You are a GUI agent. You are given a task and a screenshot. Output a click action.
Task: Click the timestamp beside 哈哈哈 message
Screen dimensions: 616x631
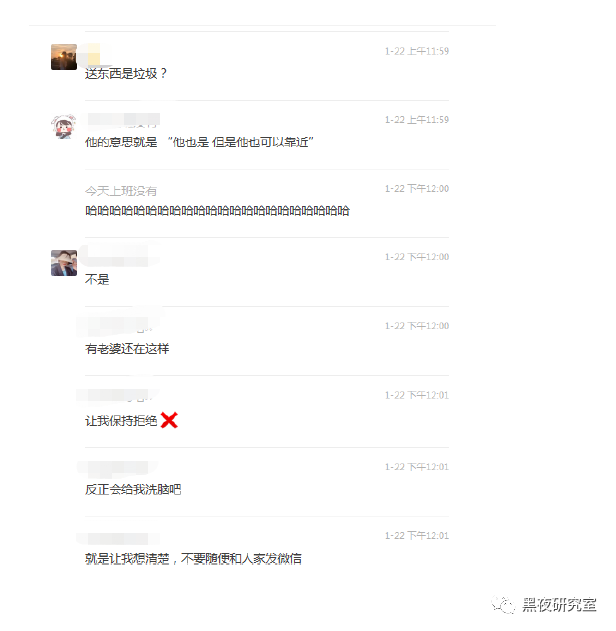417,188
